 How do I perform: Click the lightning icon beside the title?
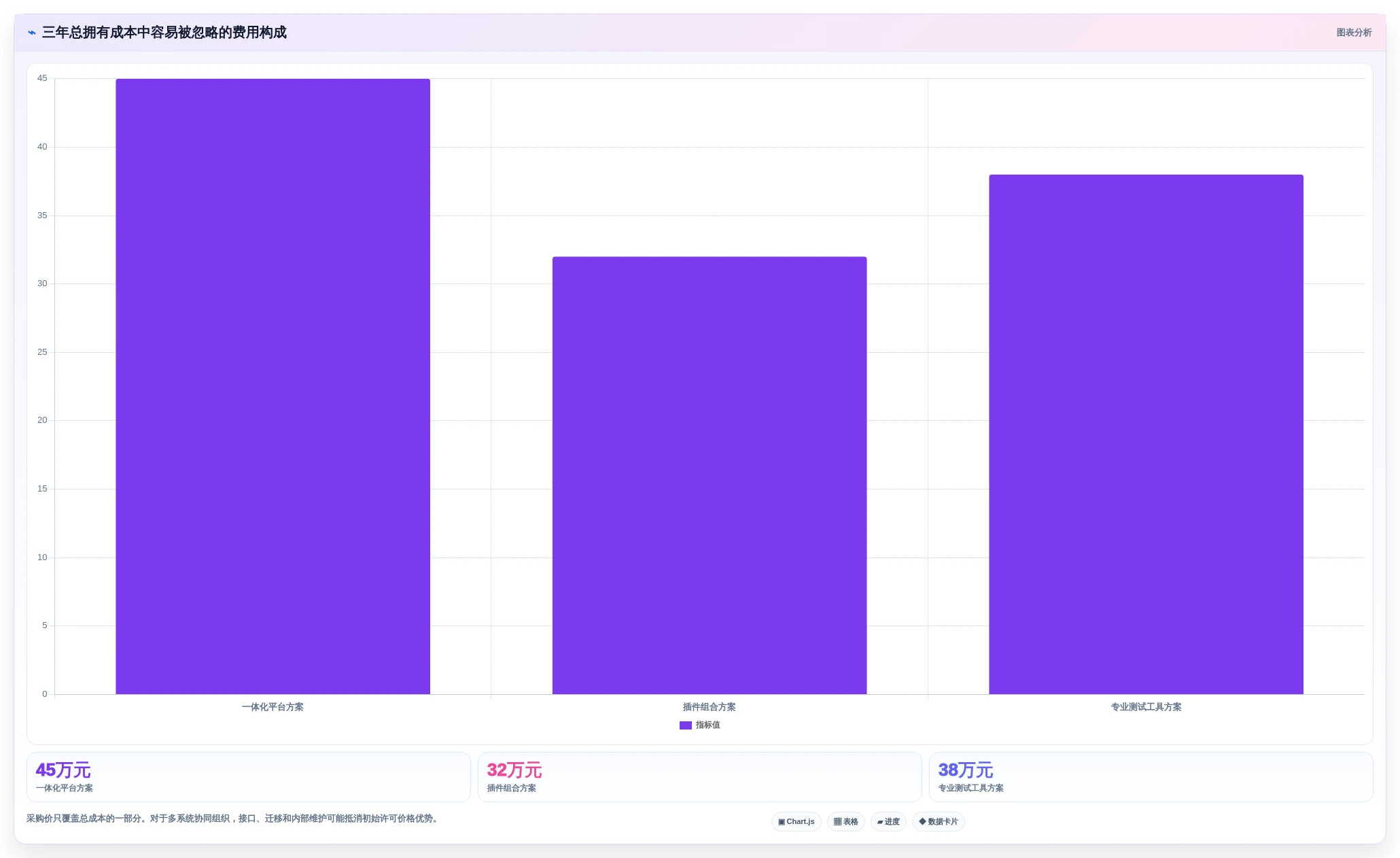(x=31, y=33)
